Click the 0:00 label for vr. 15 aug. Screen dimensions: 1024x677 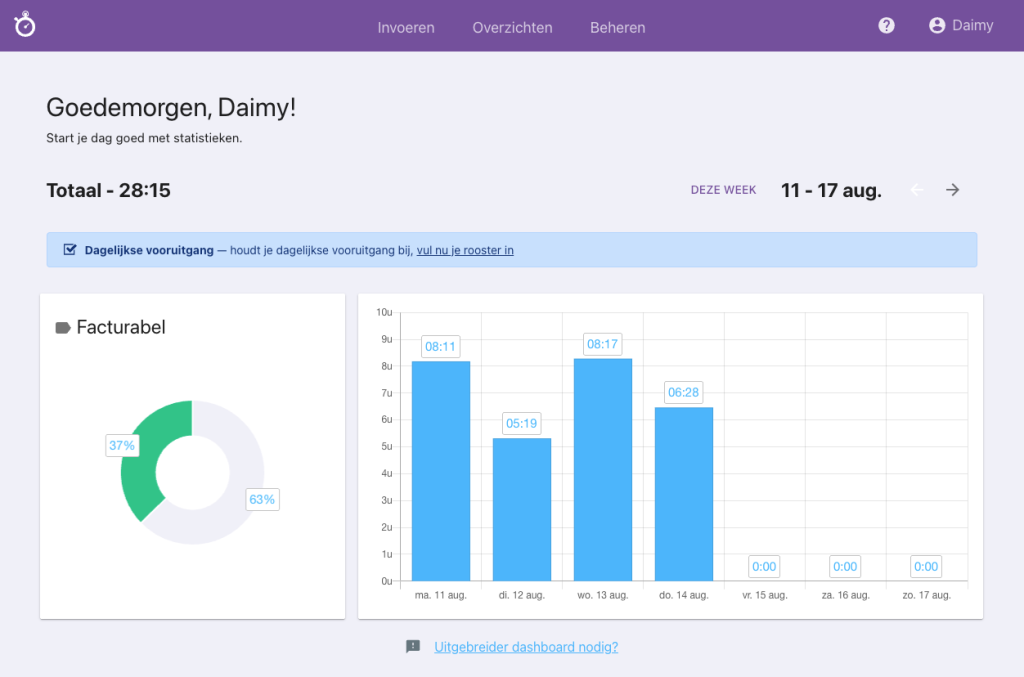pos(764,566)
